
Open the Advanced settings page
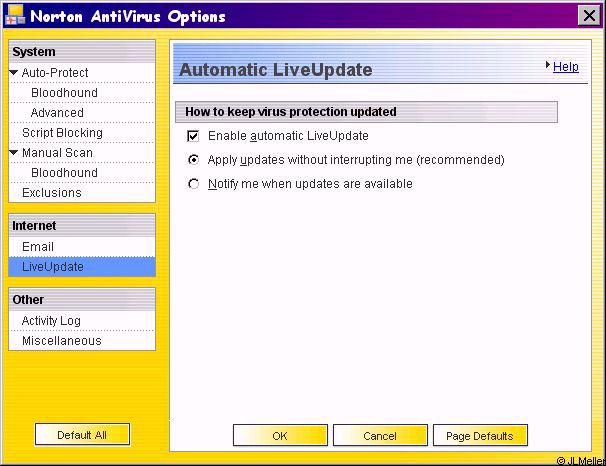[57, 113]
